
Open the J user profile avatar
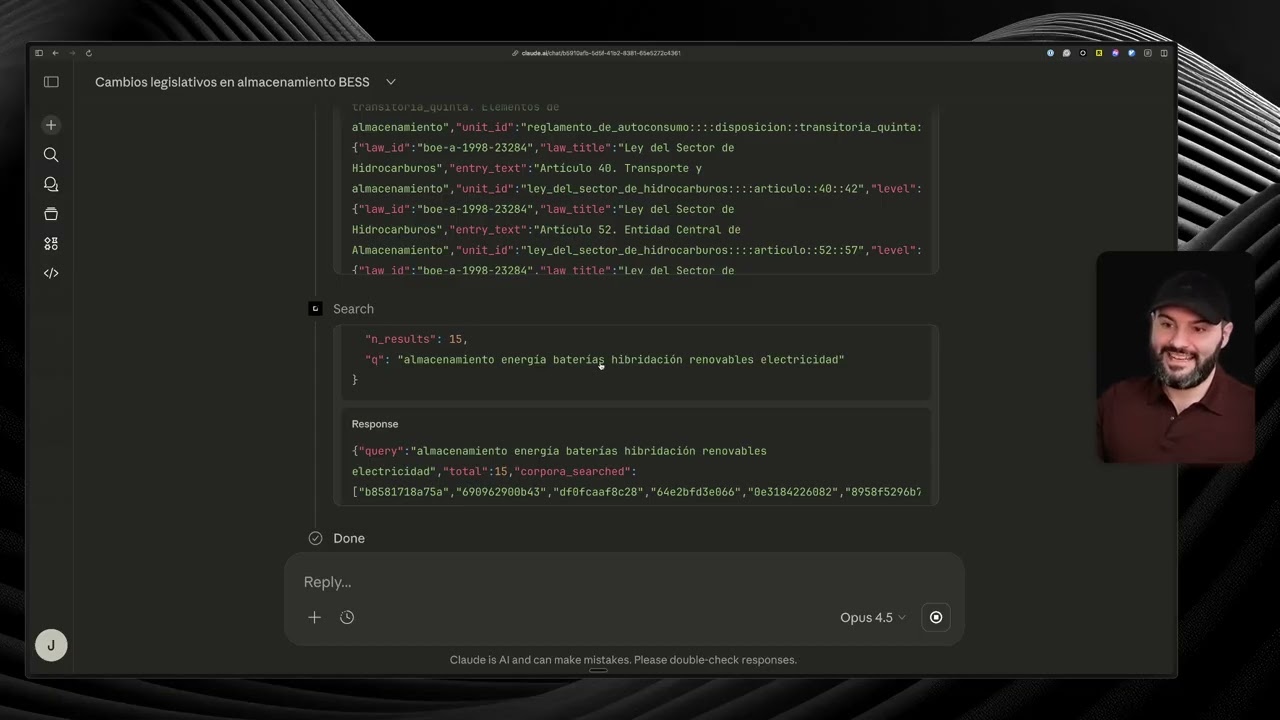coord(51,645)
